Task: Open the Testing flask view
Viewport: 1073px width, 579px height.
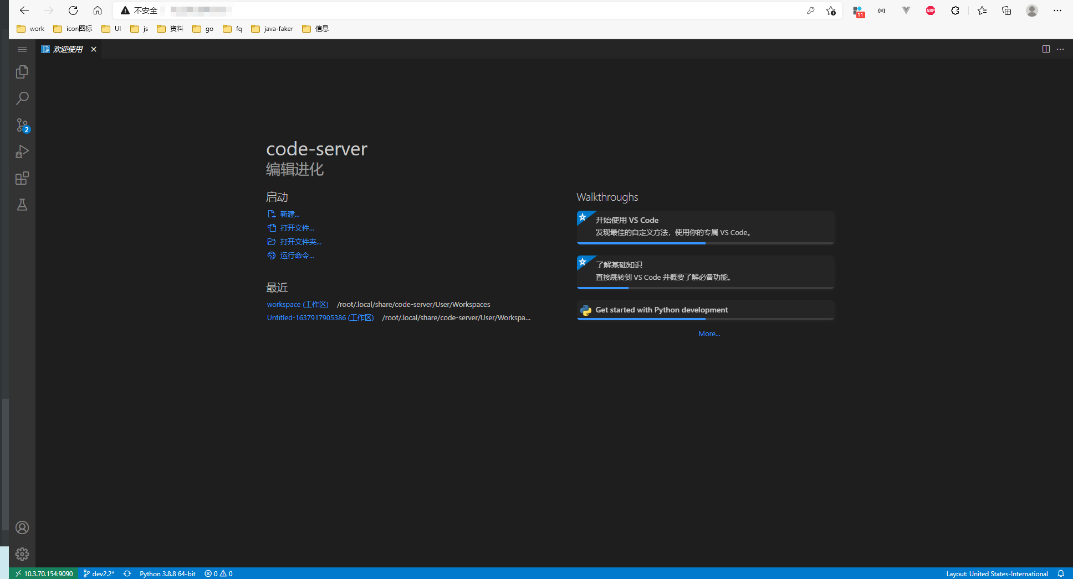Action: coord(22,205)
